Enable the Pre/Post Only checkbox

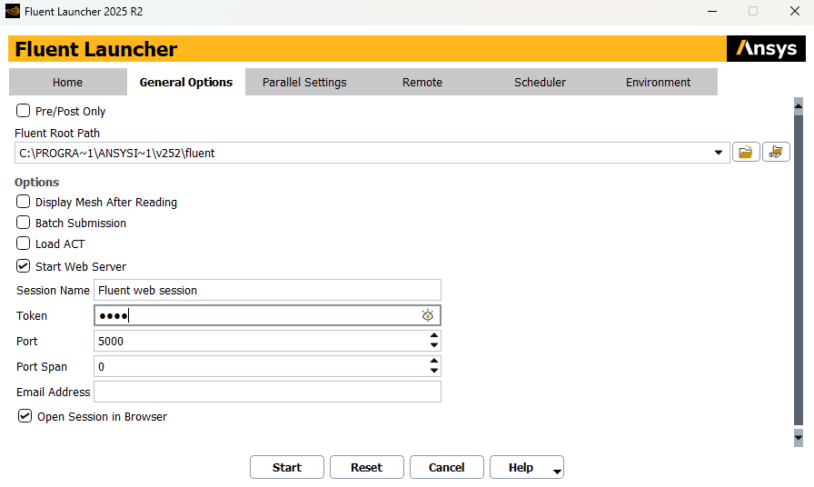(23, 111)
